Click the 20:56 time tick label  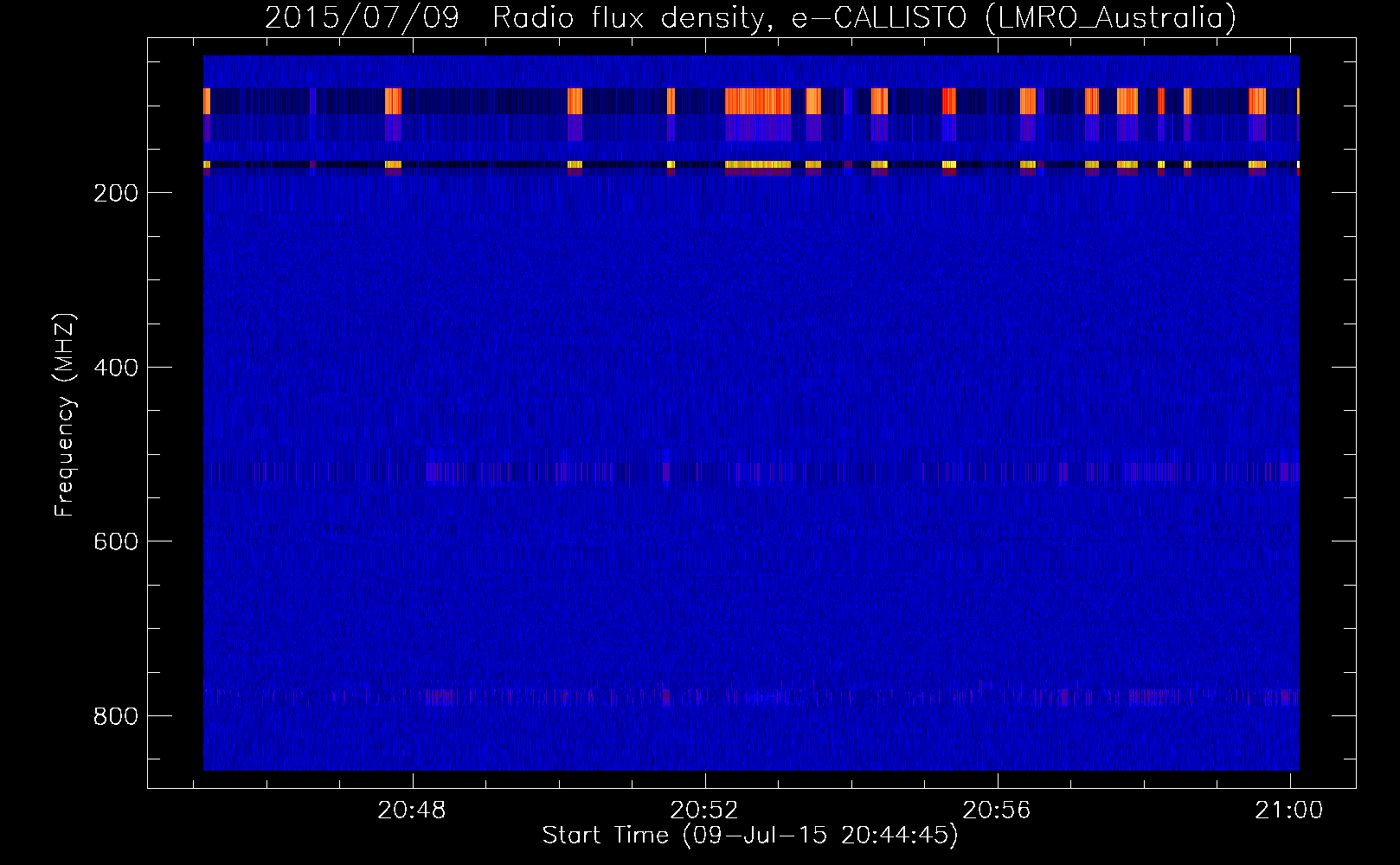click(x=998, y=811)
